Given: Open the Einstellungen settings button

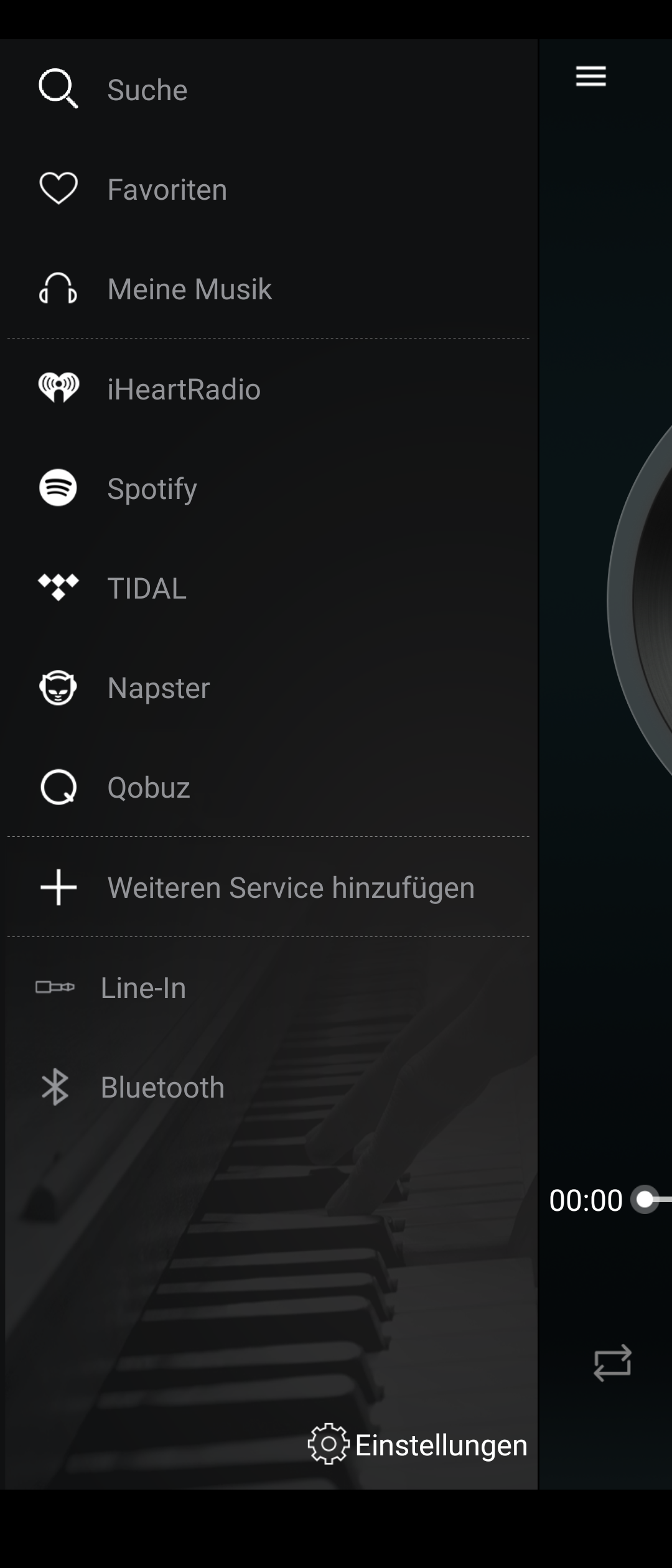Looking at the screenshot, I should pos(418,1445).
